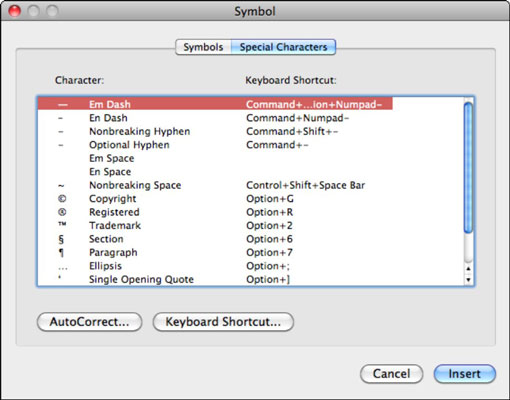Click the Registered ® symbol
Viewport: 510px width, 400px height.
tap(62, 212)
